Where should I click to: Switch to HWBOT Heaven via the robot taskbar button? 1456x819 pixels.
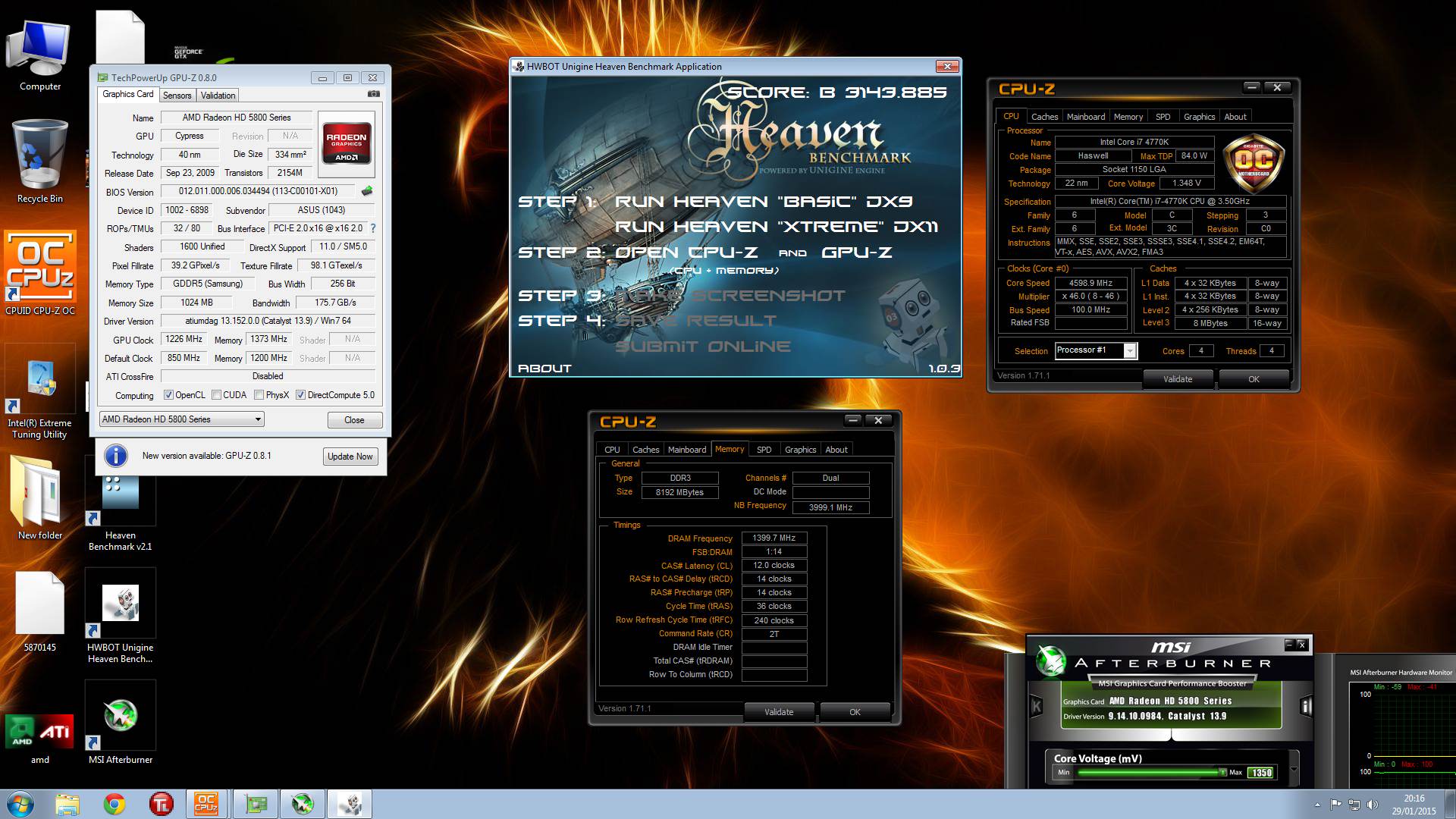(x=350, y=804)
